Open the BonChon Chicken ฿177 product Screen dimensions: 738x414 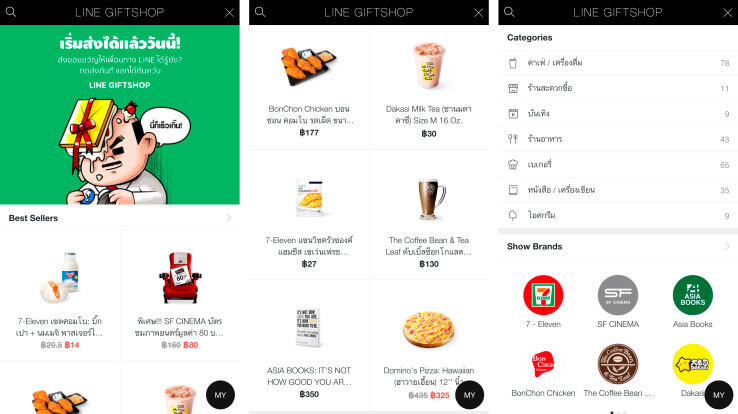pos(309,88)
